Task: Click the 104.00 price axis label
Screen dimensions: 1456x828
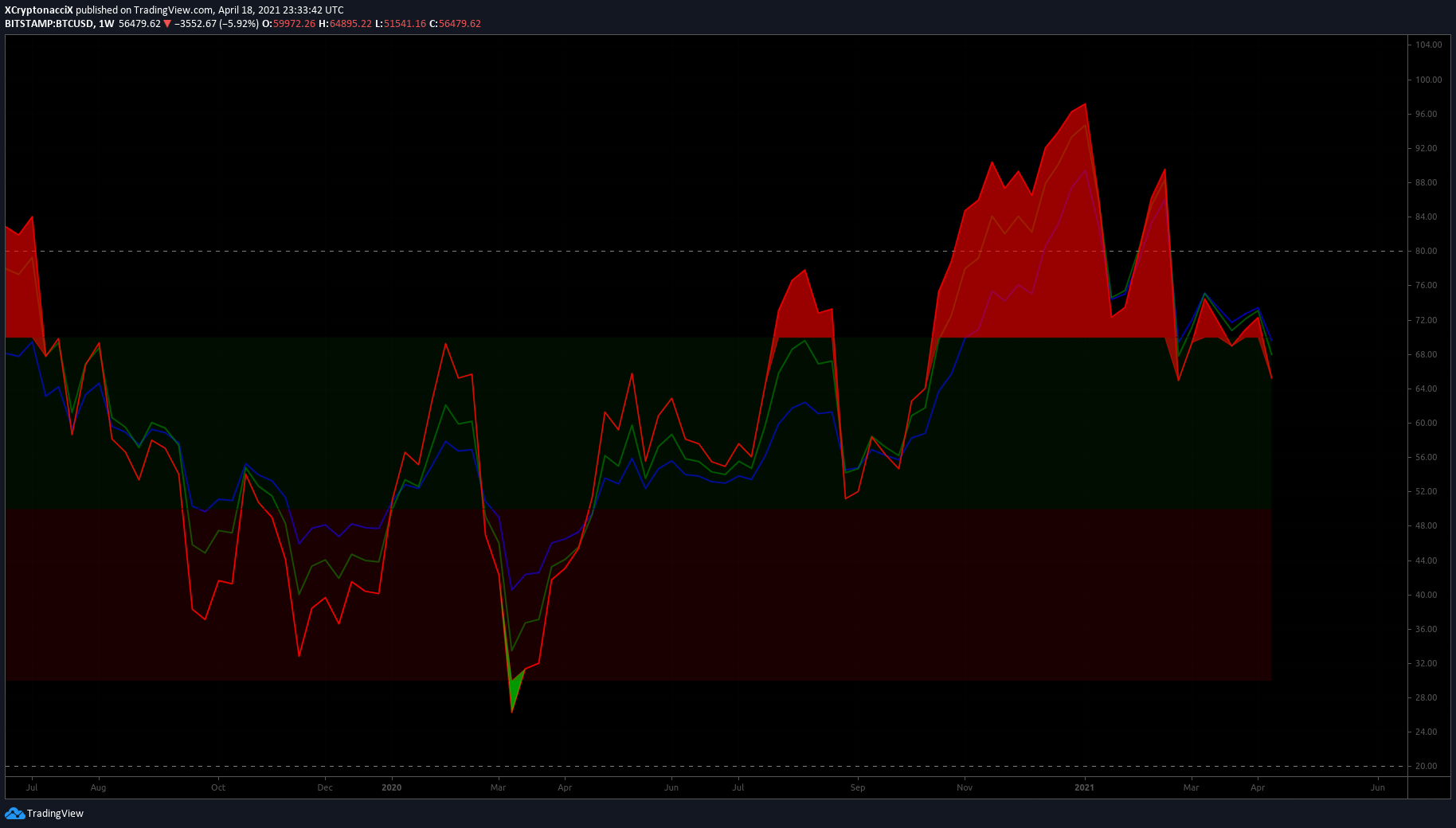Action: (1429, 45)
